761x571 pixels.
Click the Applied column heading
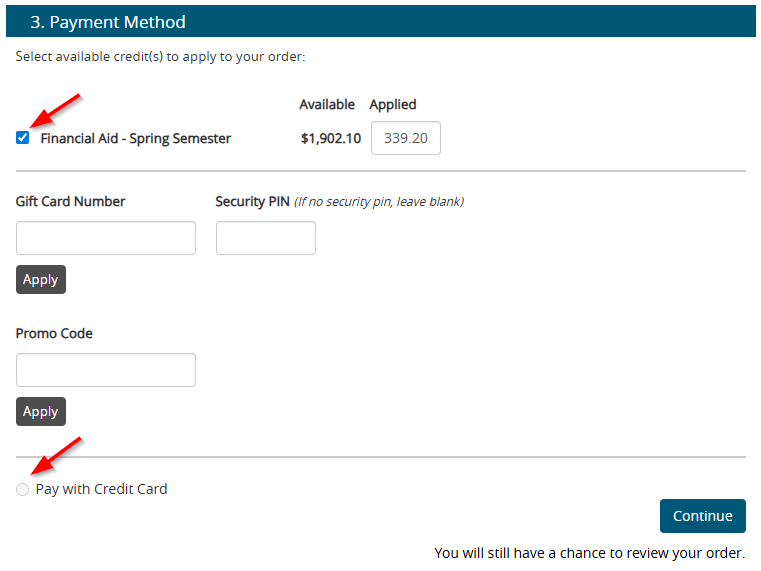[393, 104]
